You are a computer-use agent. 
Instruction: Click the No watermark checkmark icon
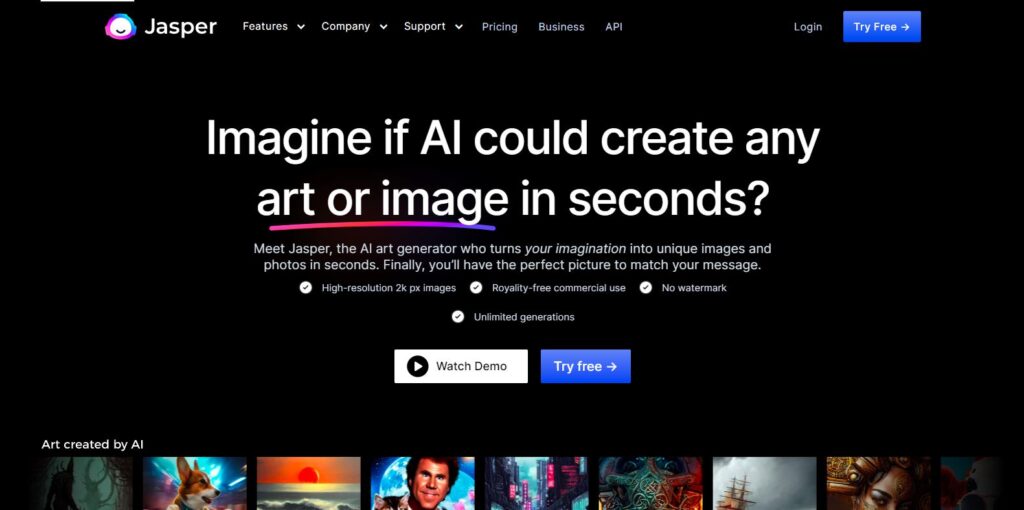[645, 287]
